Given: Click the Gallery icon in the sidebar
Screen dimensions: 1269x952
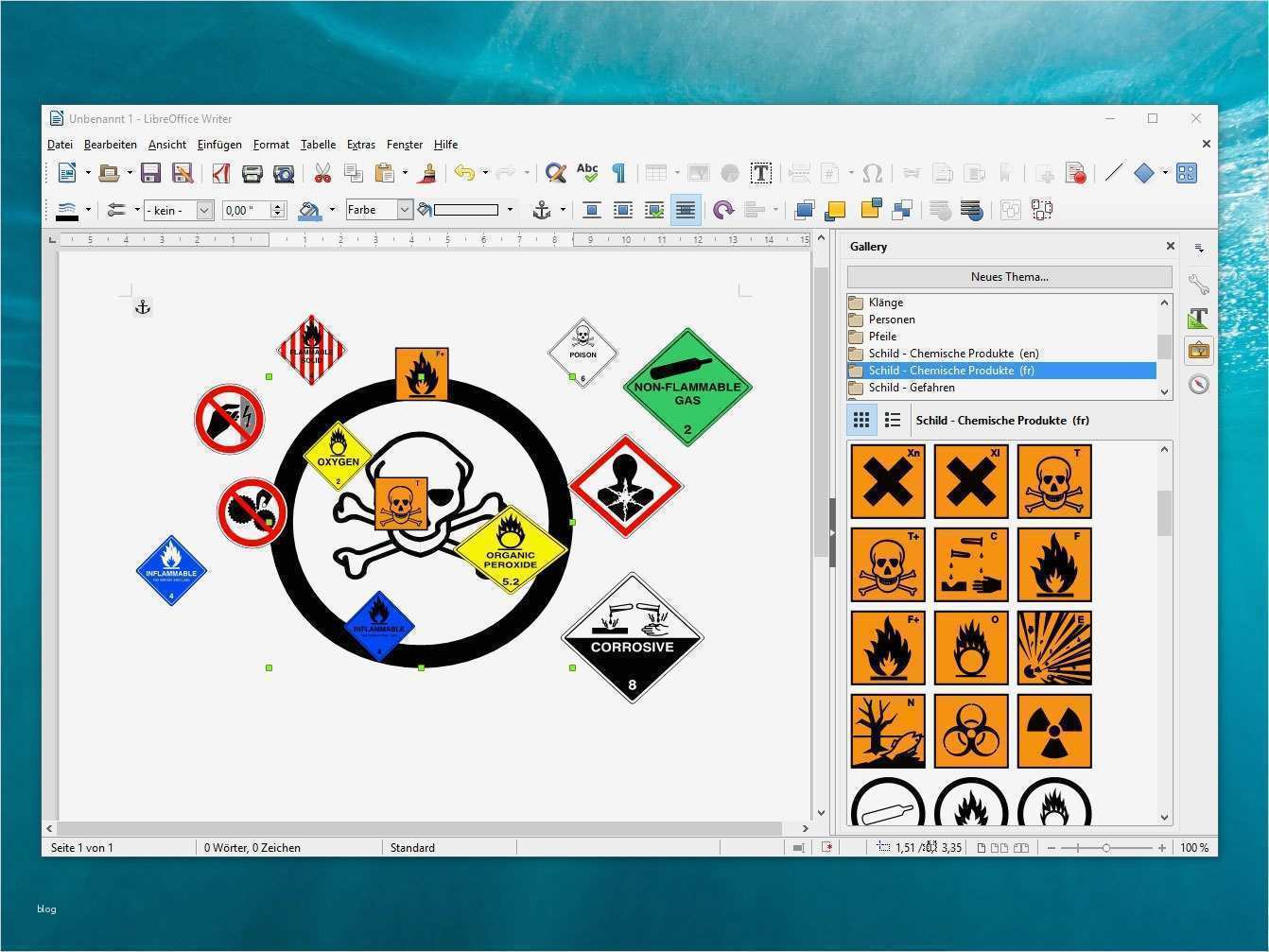Looking at the screenshot, I should pos(1198,350).
